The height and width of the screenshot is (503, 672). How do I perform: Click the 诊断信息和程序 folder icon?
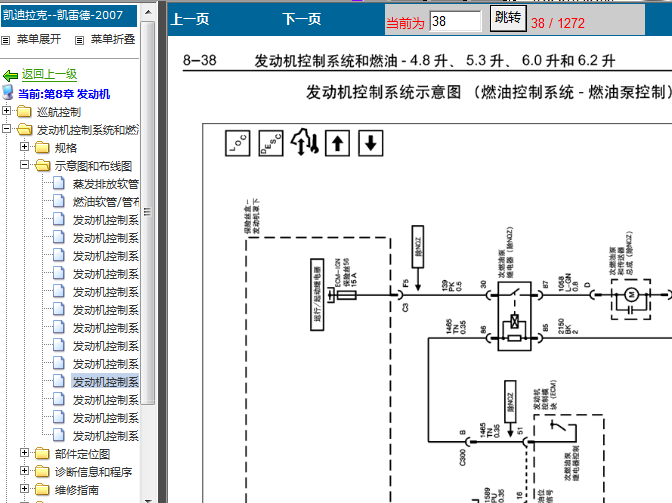coord(42,472)
